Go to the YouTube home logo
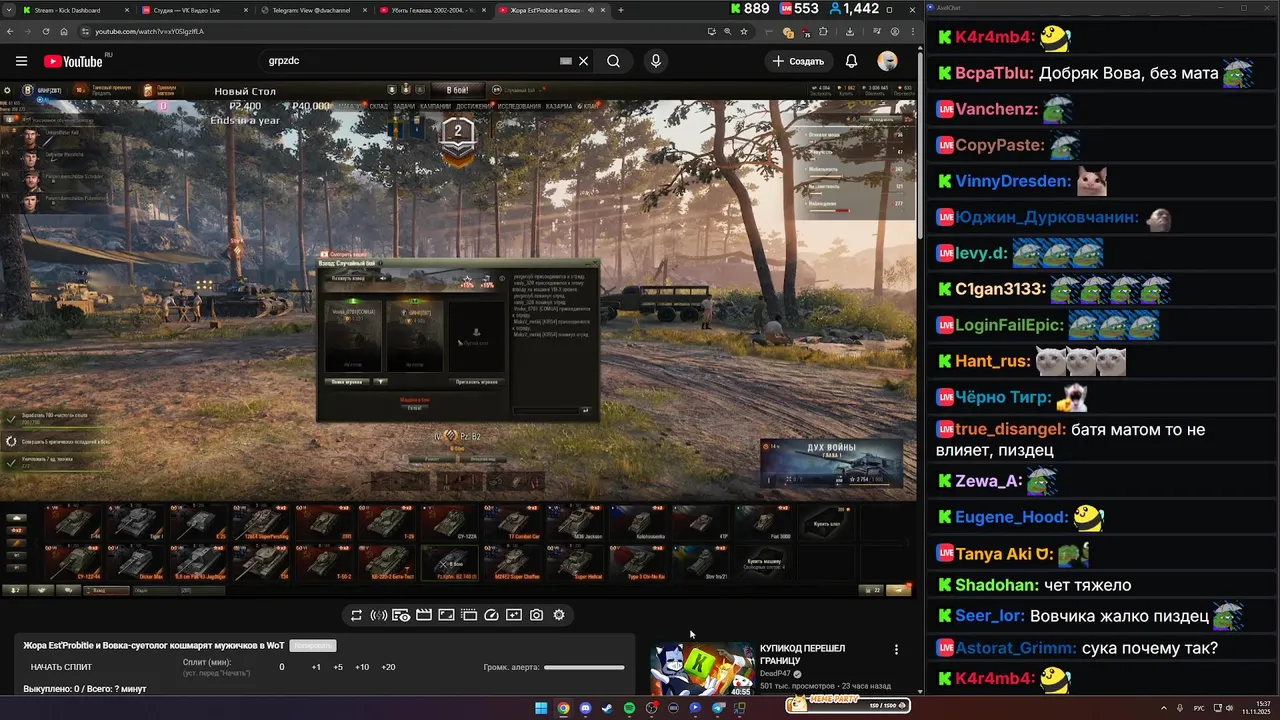 [73, 61]
